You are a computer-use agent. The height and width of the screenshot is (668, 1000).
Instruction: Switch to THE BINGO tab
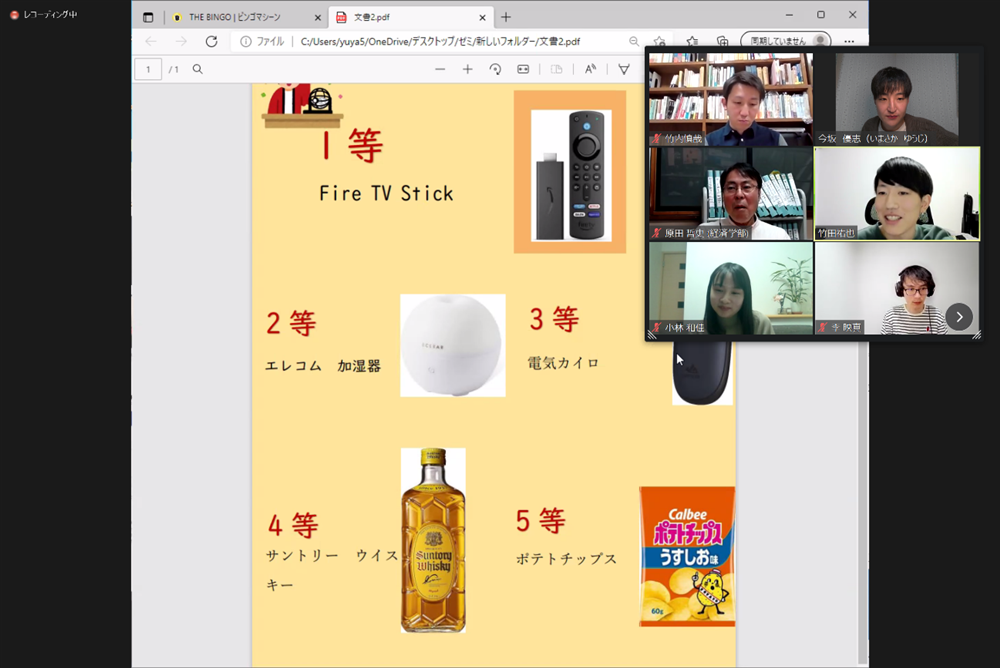point(243,17)
